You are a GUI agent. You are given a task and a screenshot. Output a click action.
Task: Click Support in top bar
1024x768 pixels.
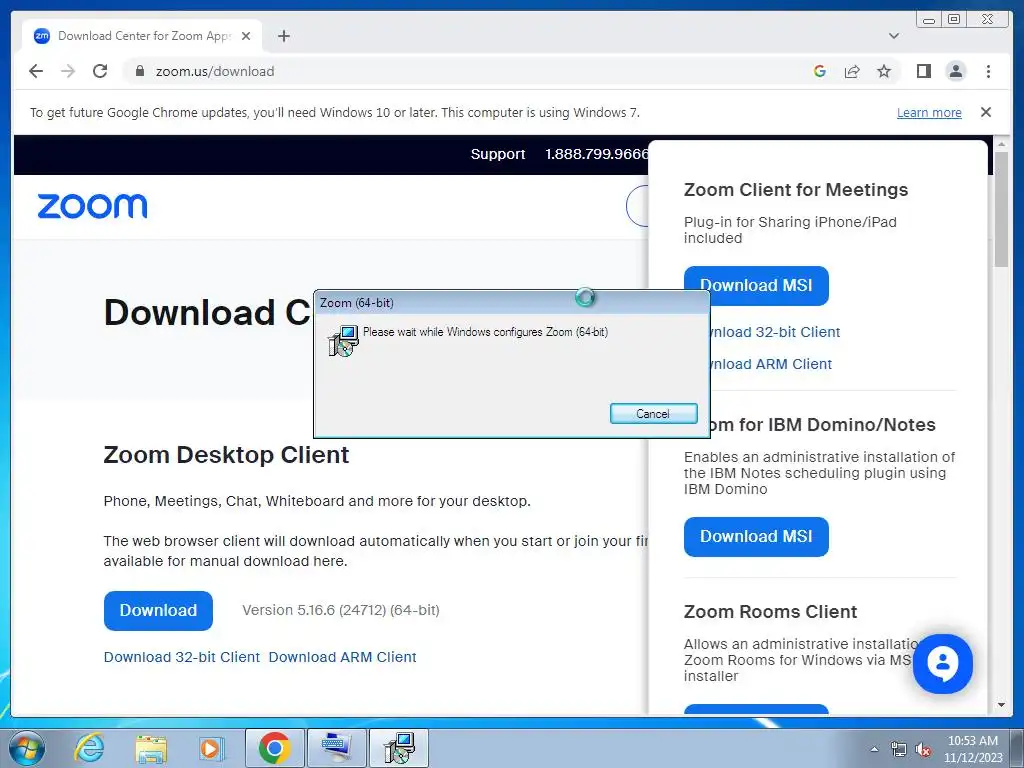tap(498, 154)
